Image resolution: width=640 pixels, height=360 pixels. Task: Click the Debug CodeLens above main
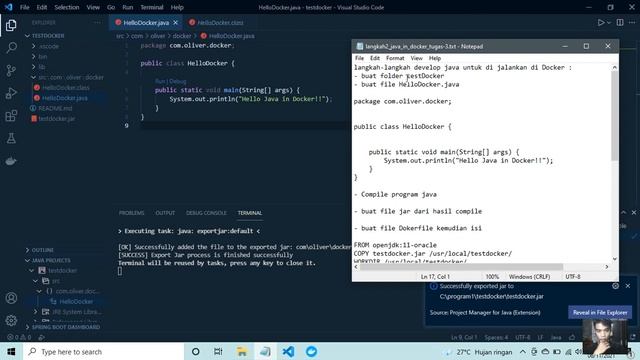[x=178, y=81]
